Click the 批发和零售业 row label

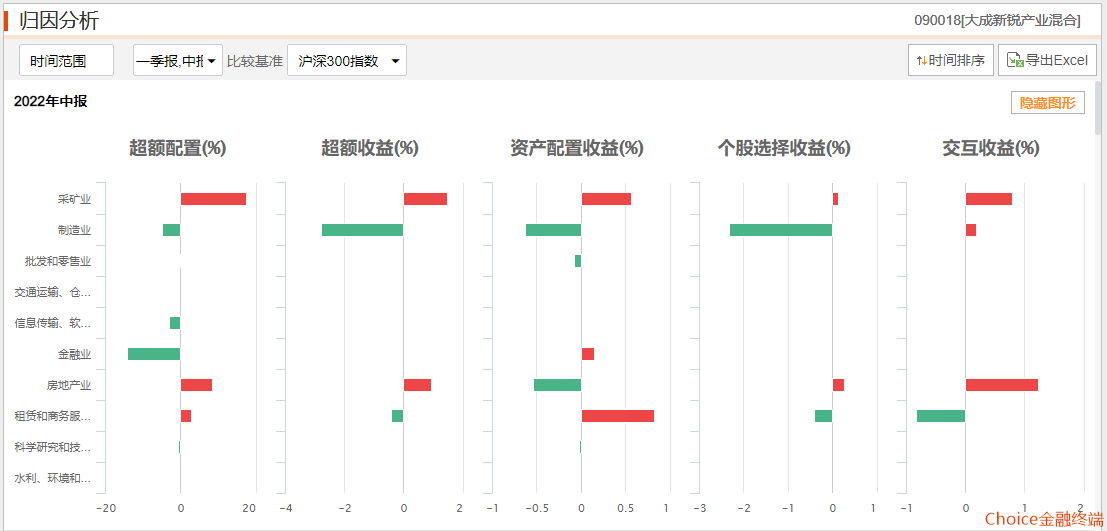(58, 261)
